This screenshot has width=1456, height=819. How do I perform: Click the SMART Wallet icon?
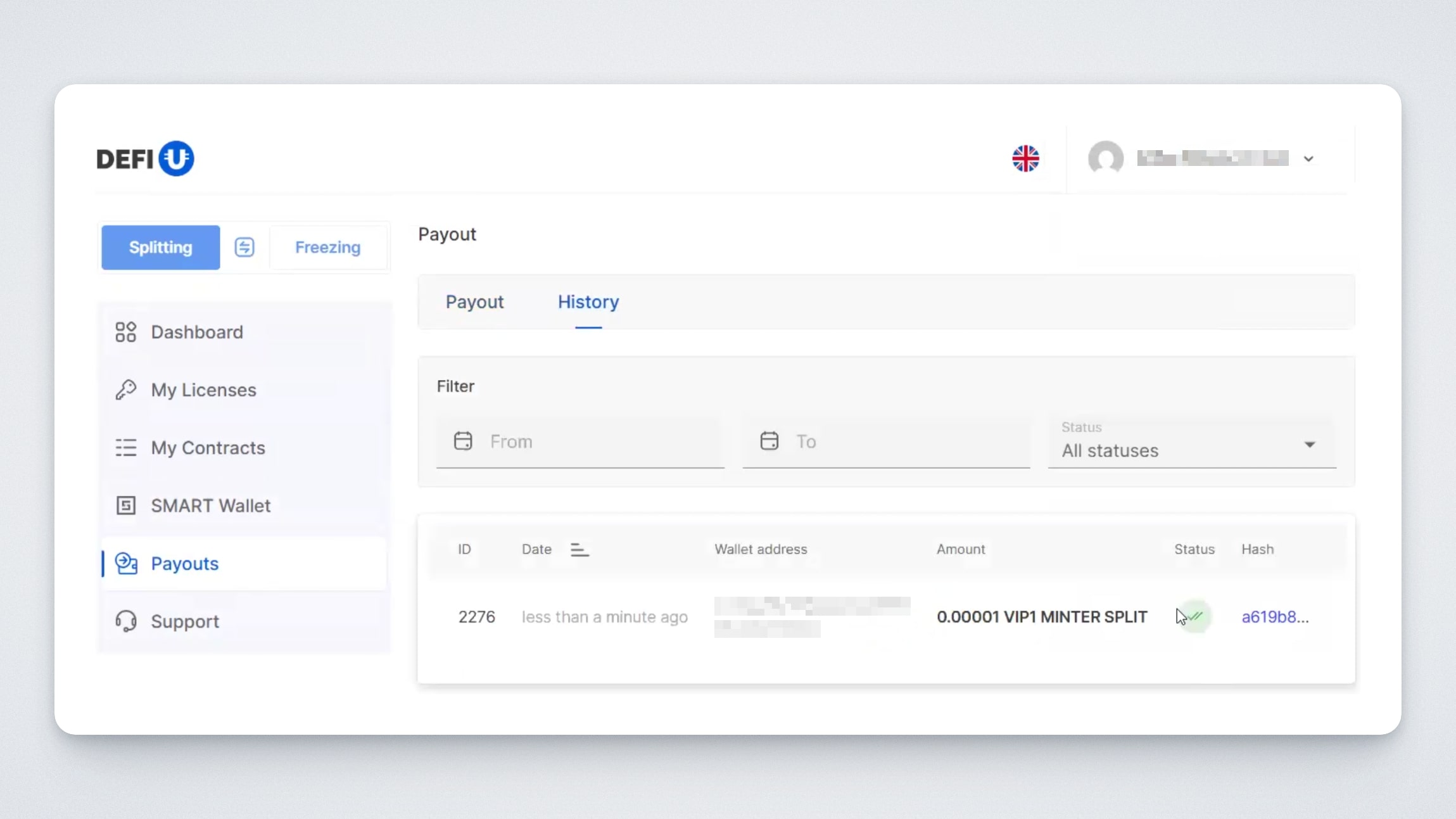coord(125,505)
